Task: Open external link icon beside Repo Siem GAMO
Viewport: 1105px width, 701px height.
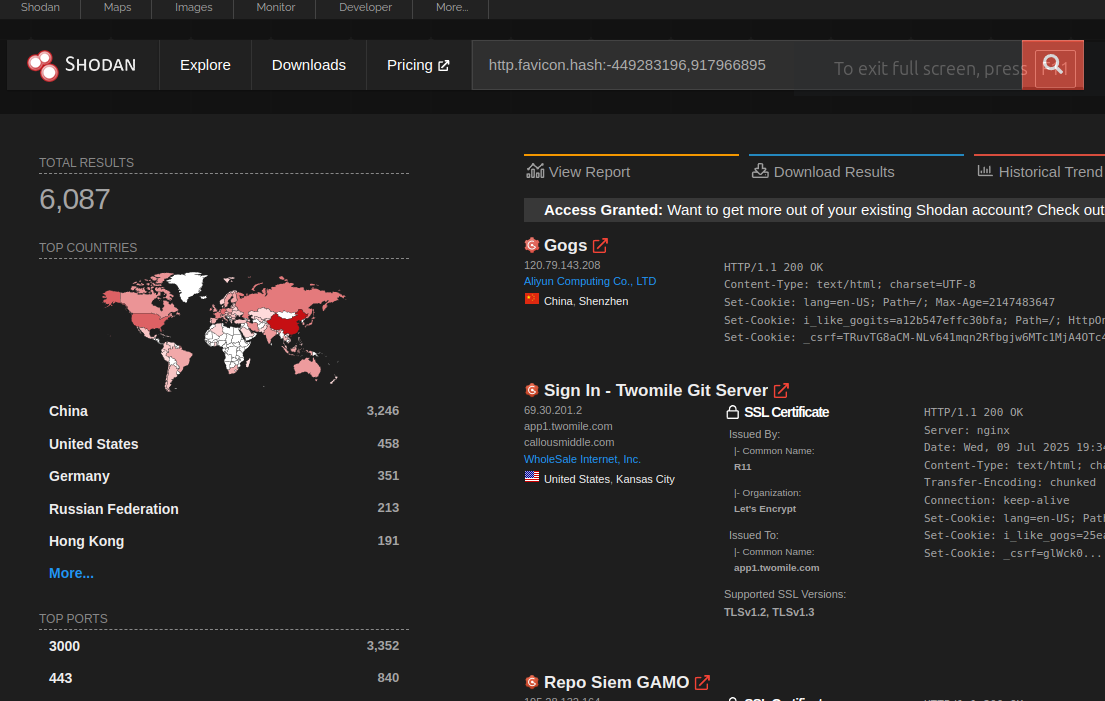Action: point(702,683)
